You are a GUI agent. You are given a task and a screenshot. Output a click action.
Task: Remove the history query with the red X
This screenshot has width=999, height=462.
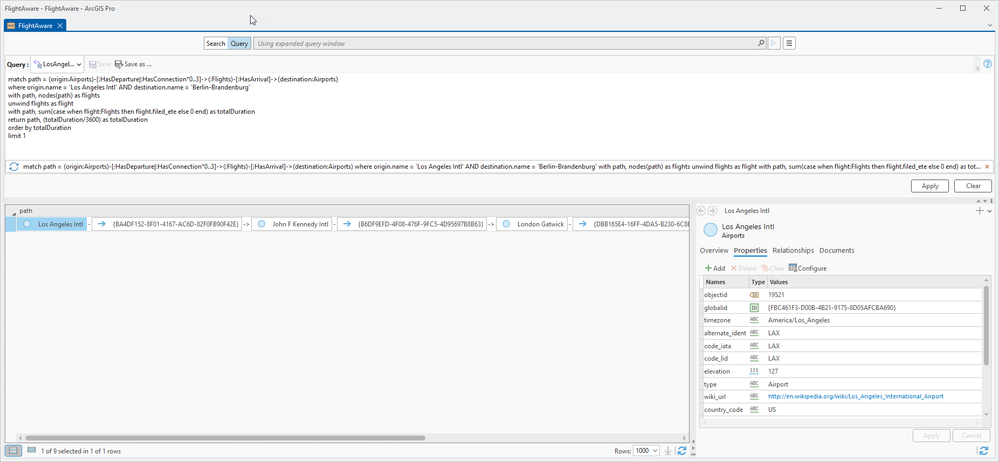pyautogui.click(x=987, y=166)
